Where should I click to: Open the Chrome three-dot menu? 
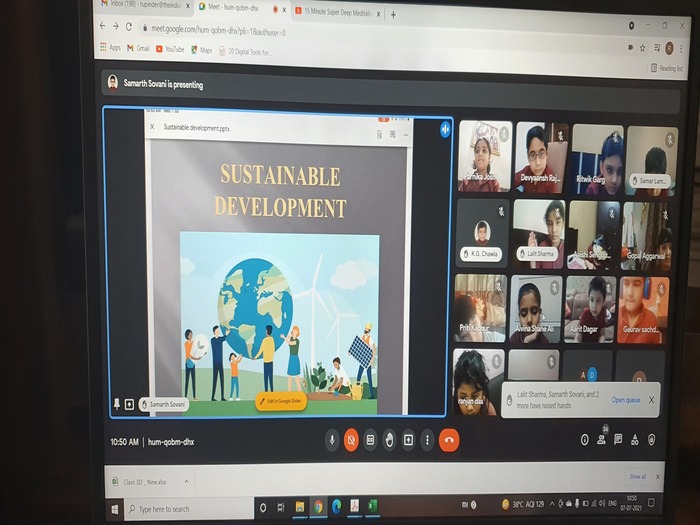[x=681, y=48]
